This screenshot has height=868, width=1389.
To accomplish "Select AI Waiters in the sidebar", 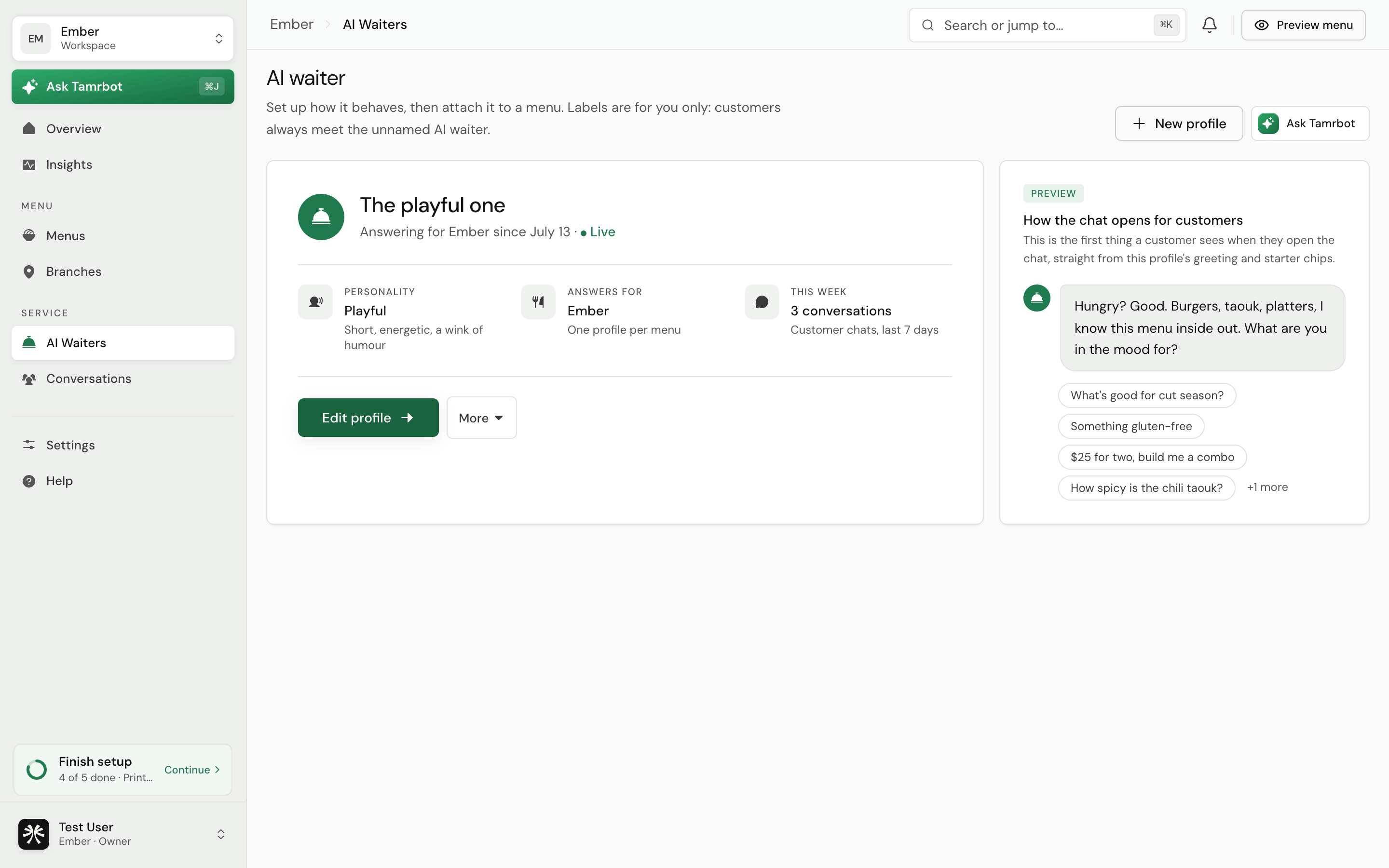I will 123,343.
